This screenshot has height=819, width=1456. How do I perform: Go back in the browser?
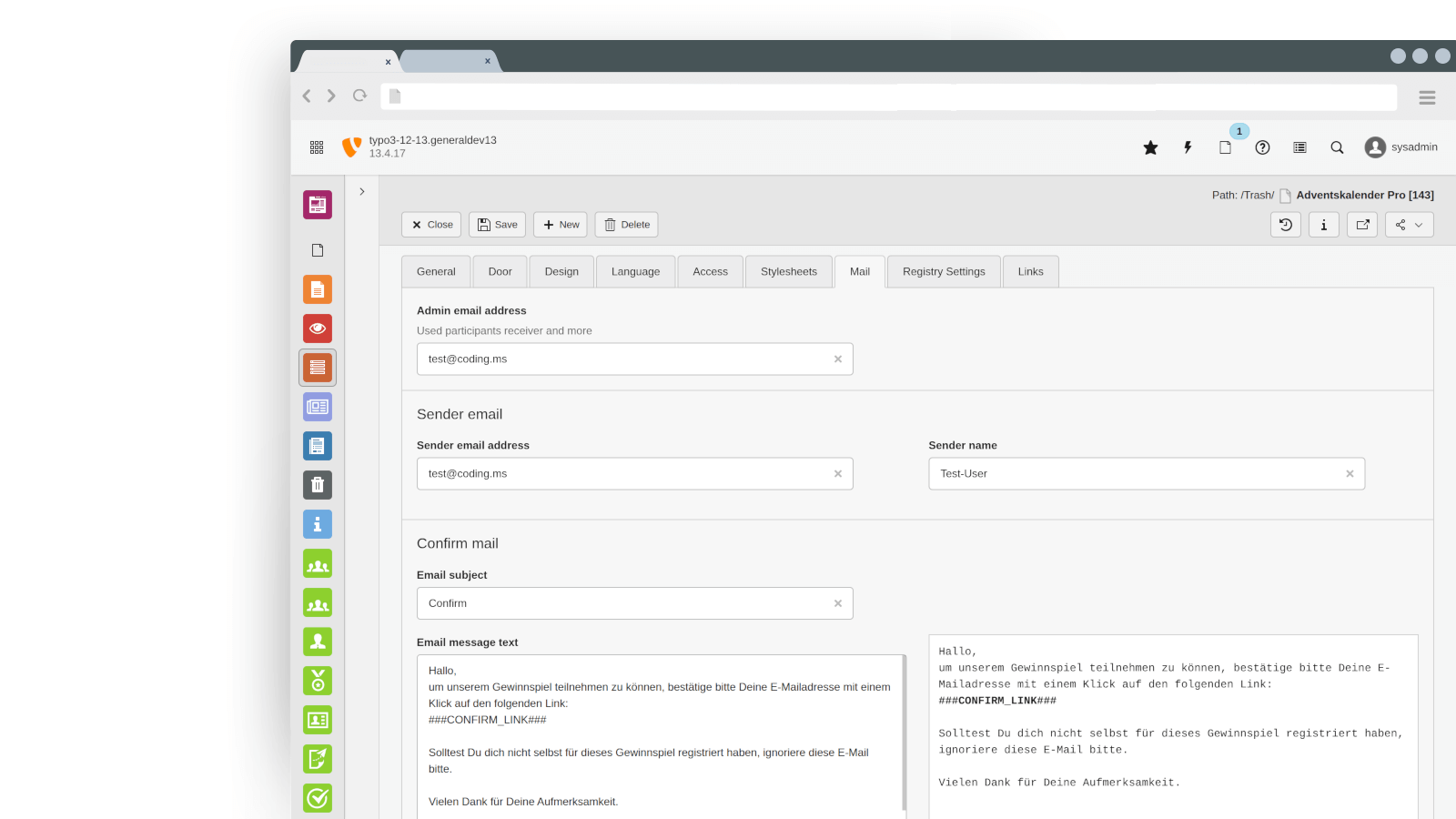click(307, 96)
